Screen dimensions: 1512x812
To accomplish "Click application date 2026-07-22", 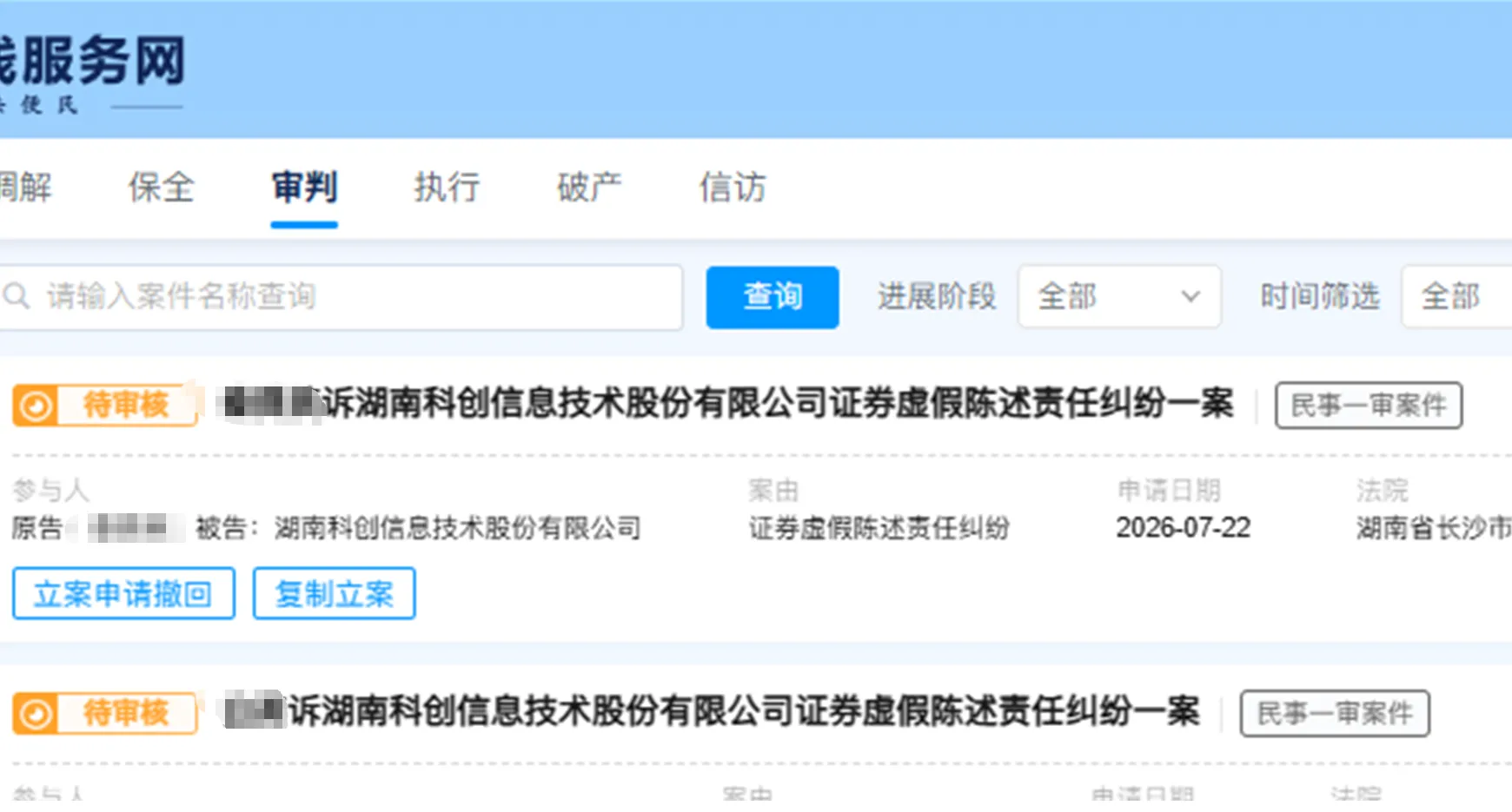I will click(1184, 528).
